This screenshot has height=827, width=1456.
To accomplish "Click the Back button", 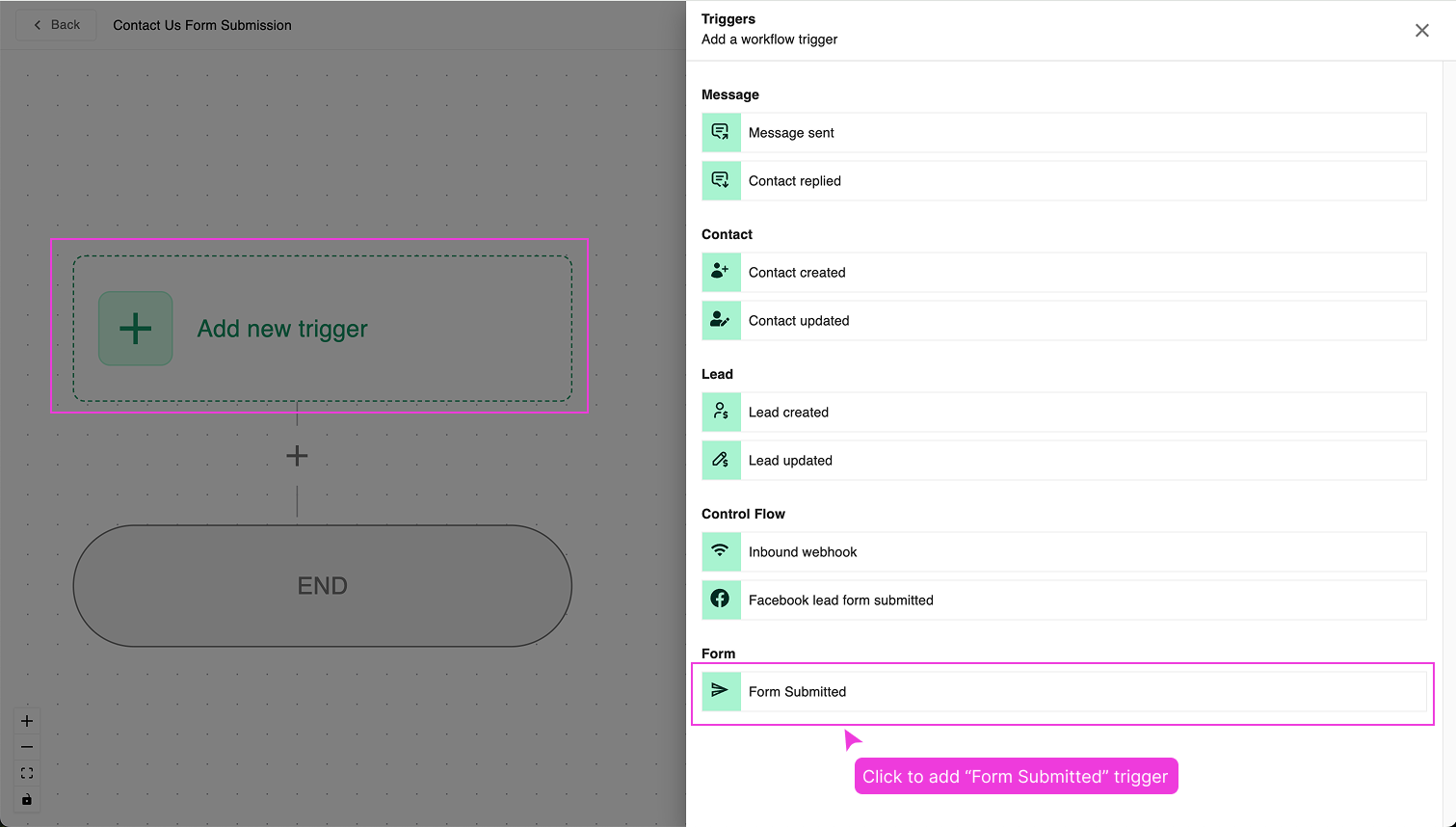I will tap(55, 24).
